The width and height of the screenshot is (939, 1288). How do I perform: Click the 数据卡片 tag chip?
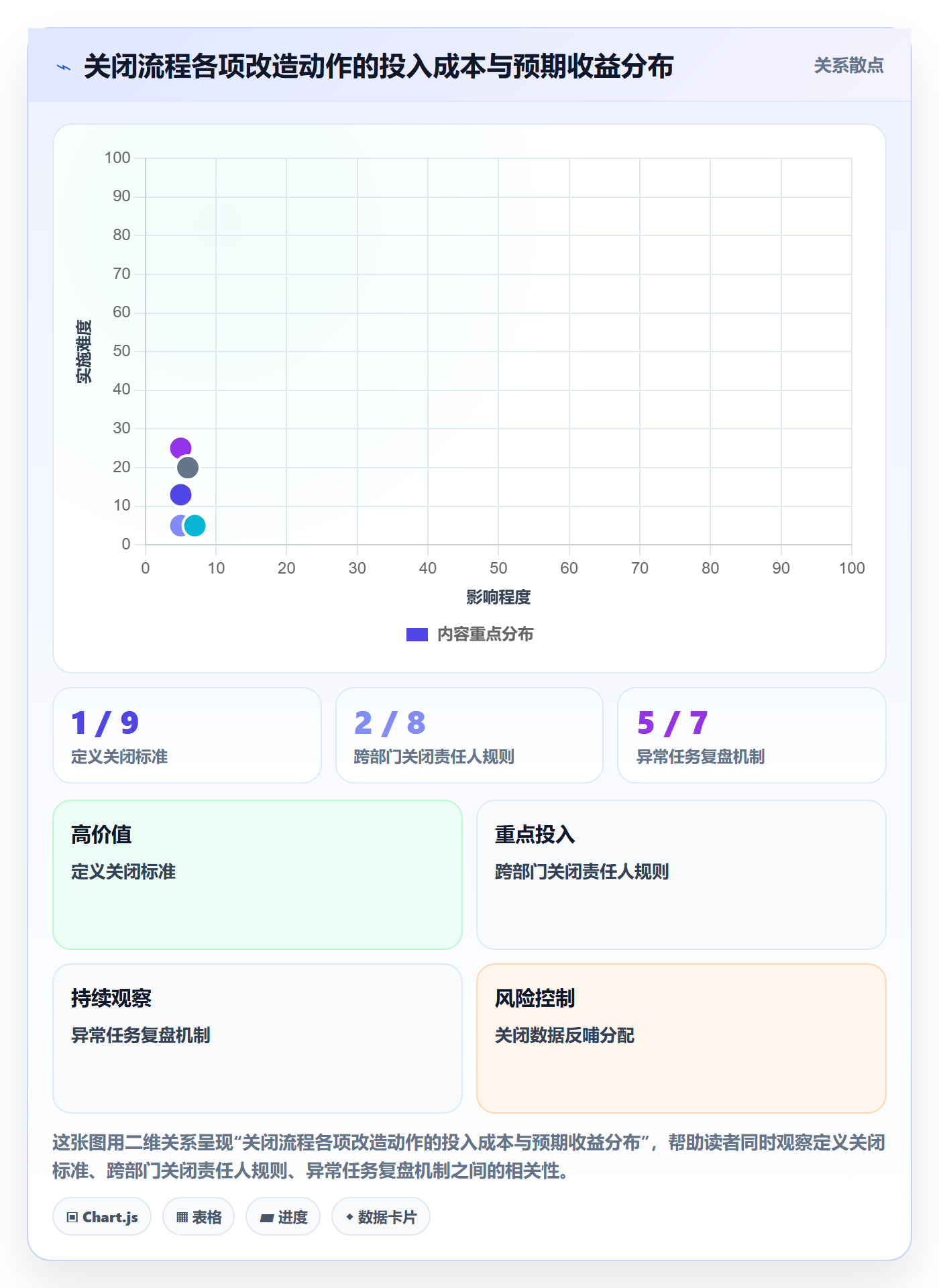coord(381,1217)
